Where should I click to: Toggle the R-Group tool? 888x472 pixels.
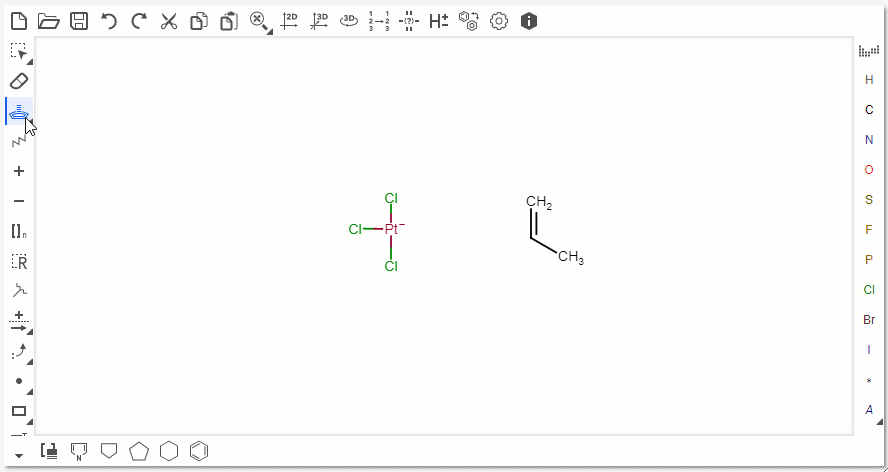18,261
